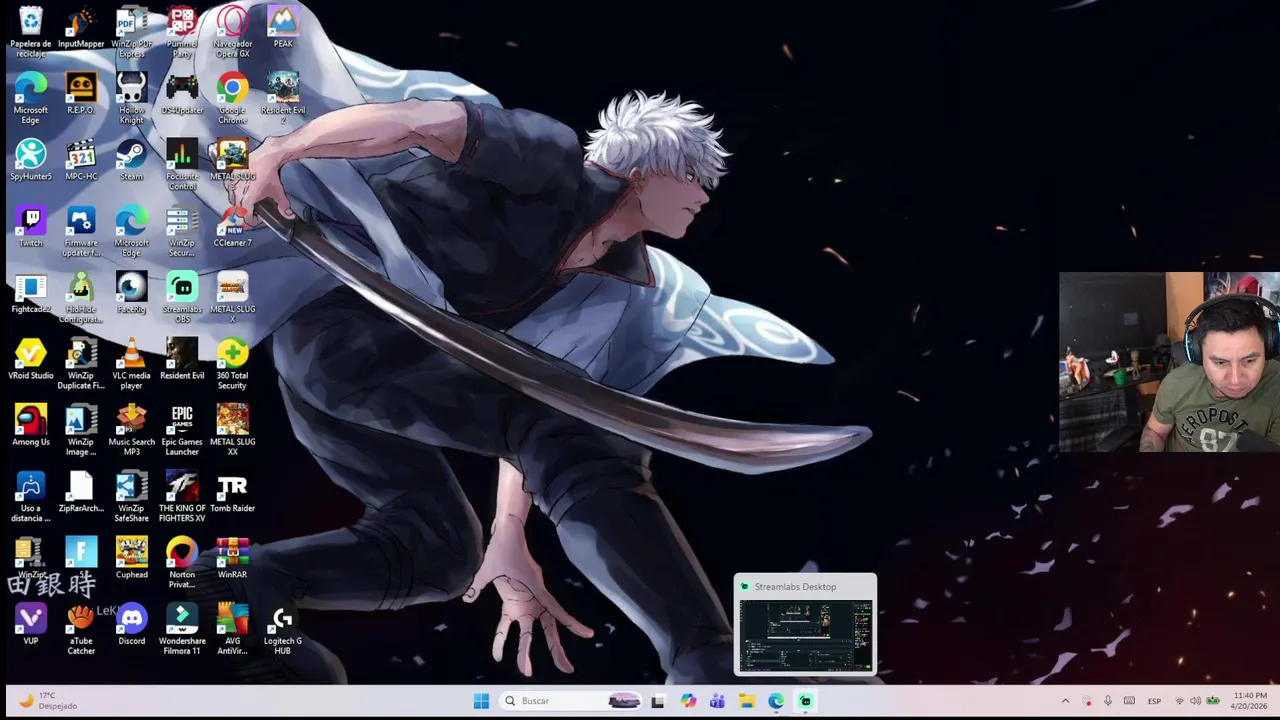Click the AVG AntiVir... shortcut

tap(232, 630)
